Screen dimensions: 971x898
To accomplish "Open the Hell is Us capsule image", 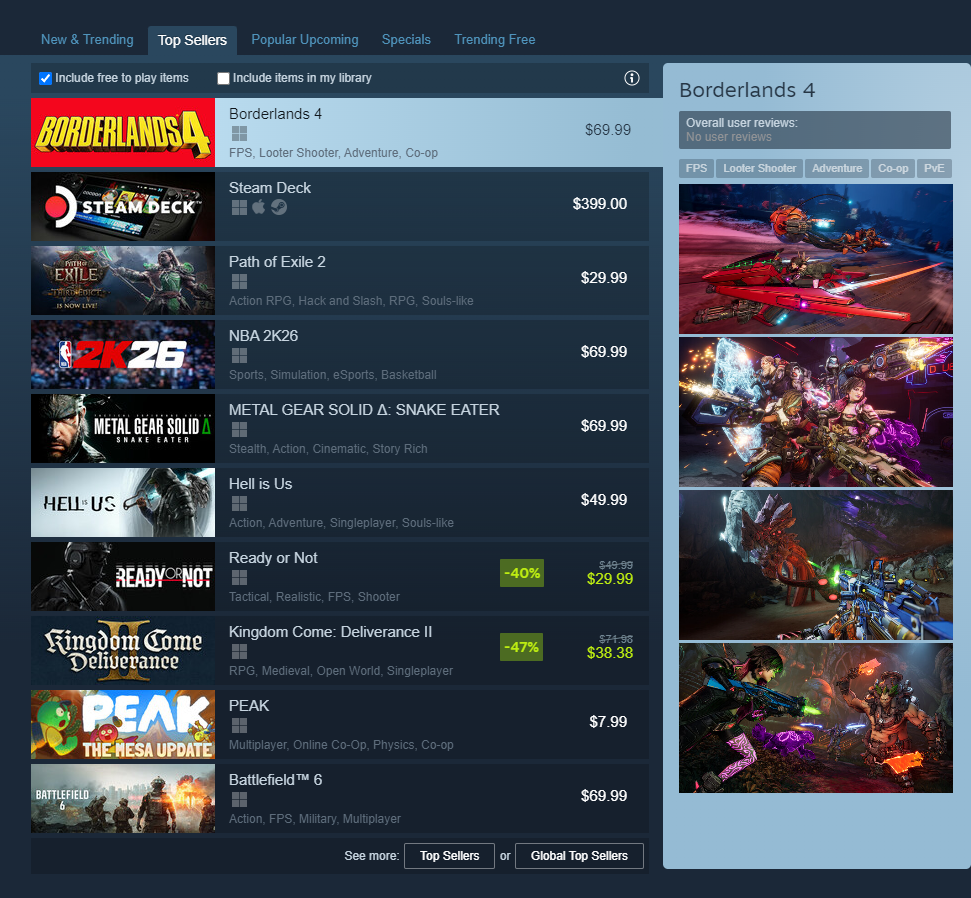I will (x=123, y=502).
